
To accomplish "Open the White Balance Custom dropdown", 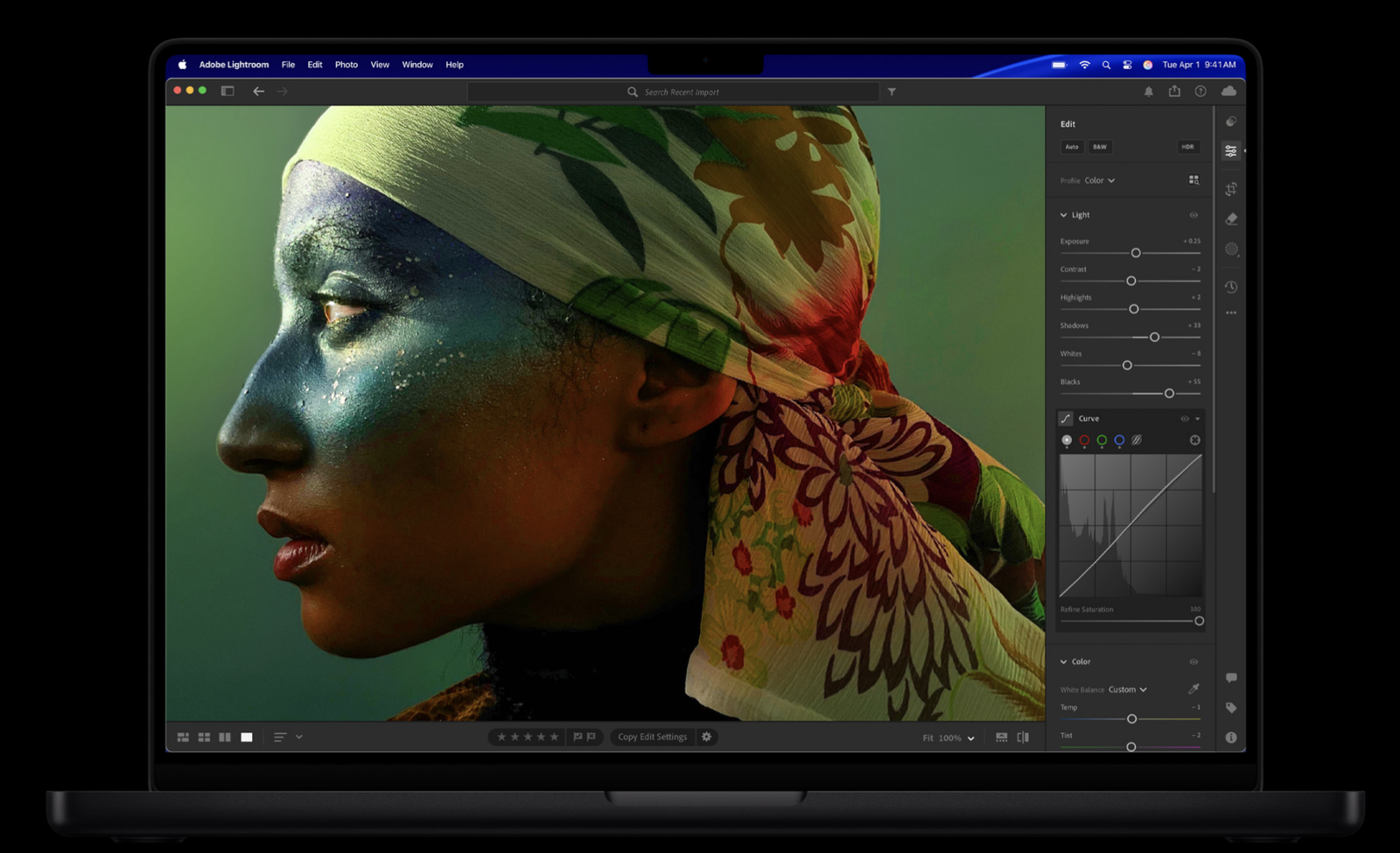I will point(1127,689).
